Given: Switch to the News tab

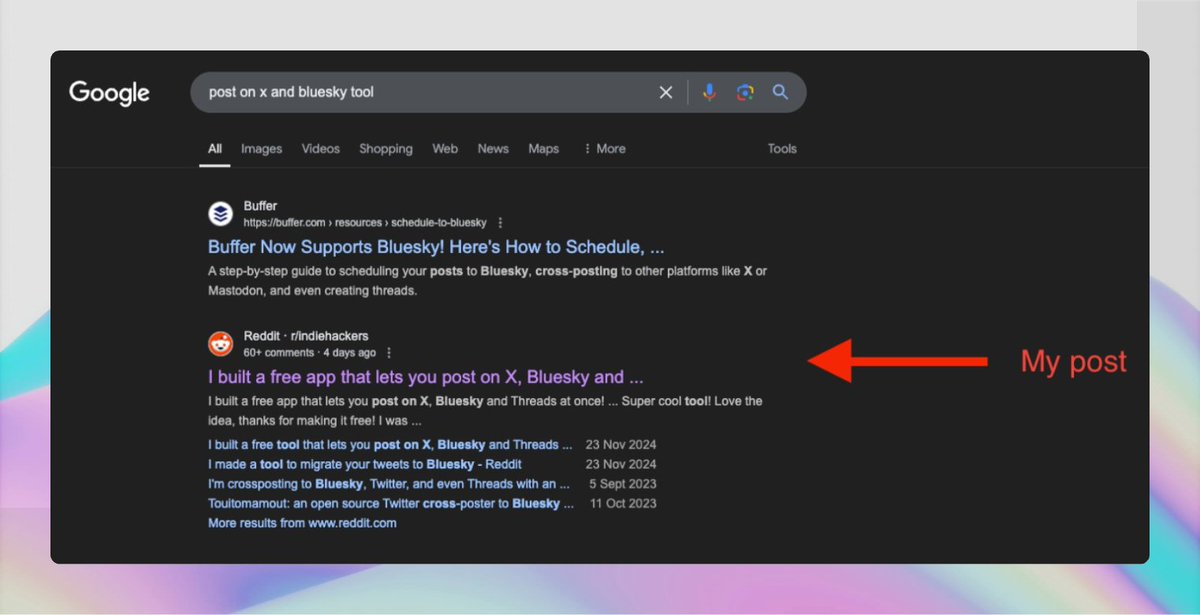Looking at the screenshot, I should (493, 149).
